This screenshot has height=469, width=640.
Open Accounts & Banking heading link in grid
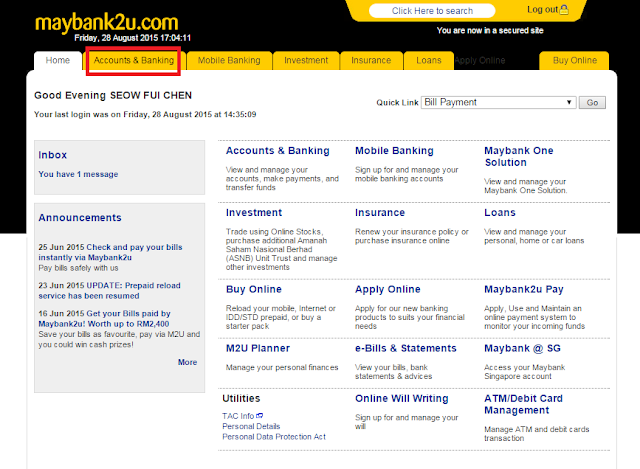click(278, 151)
